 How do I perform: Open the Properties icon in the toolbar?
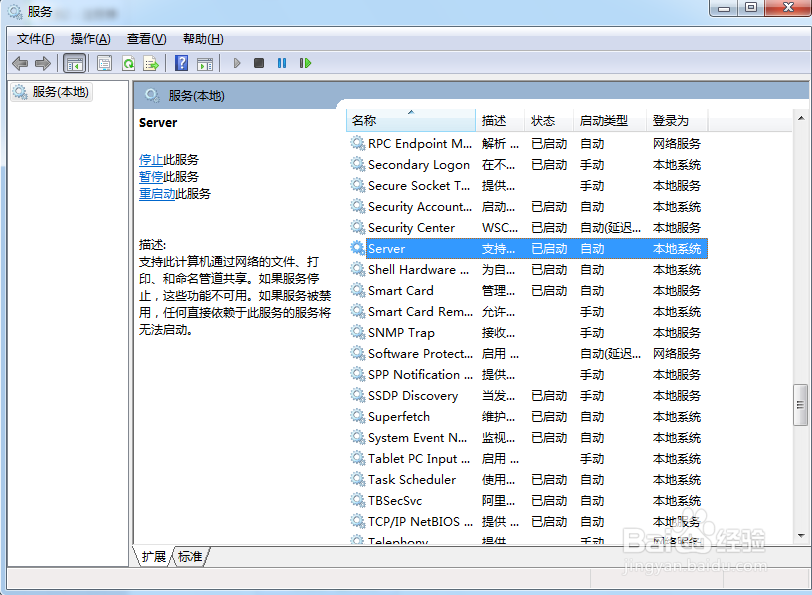point(104,63)
